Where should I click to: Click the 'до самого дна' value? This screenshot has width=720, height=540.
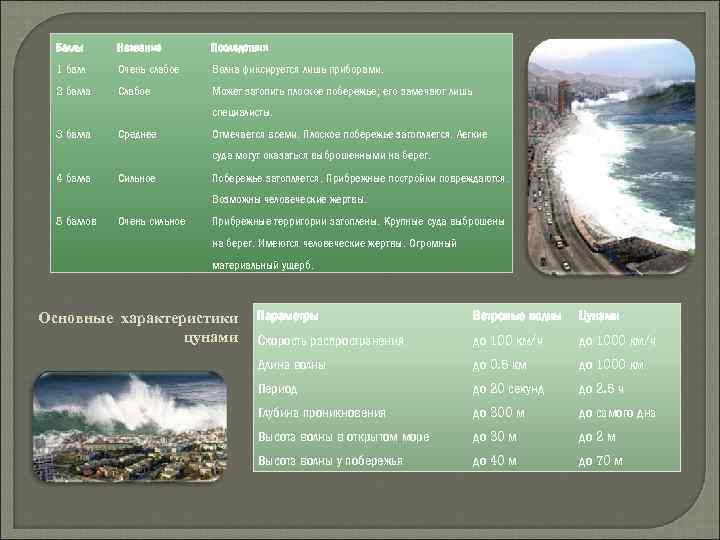click(617, 413)
